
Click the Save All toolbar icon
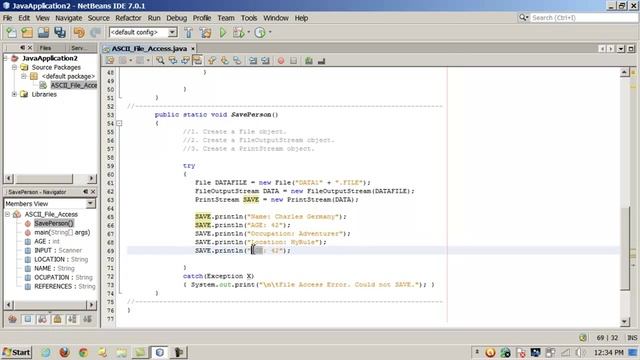(60, 32)
